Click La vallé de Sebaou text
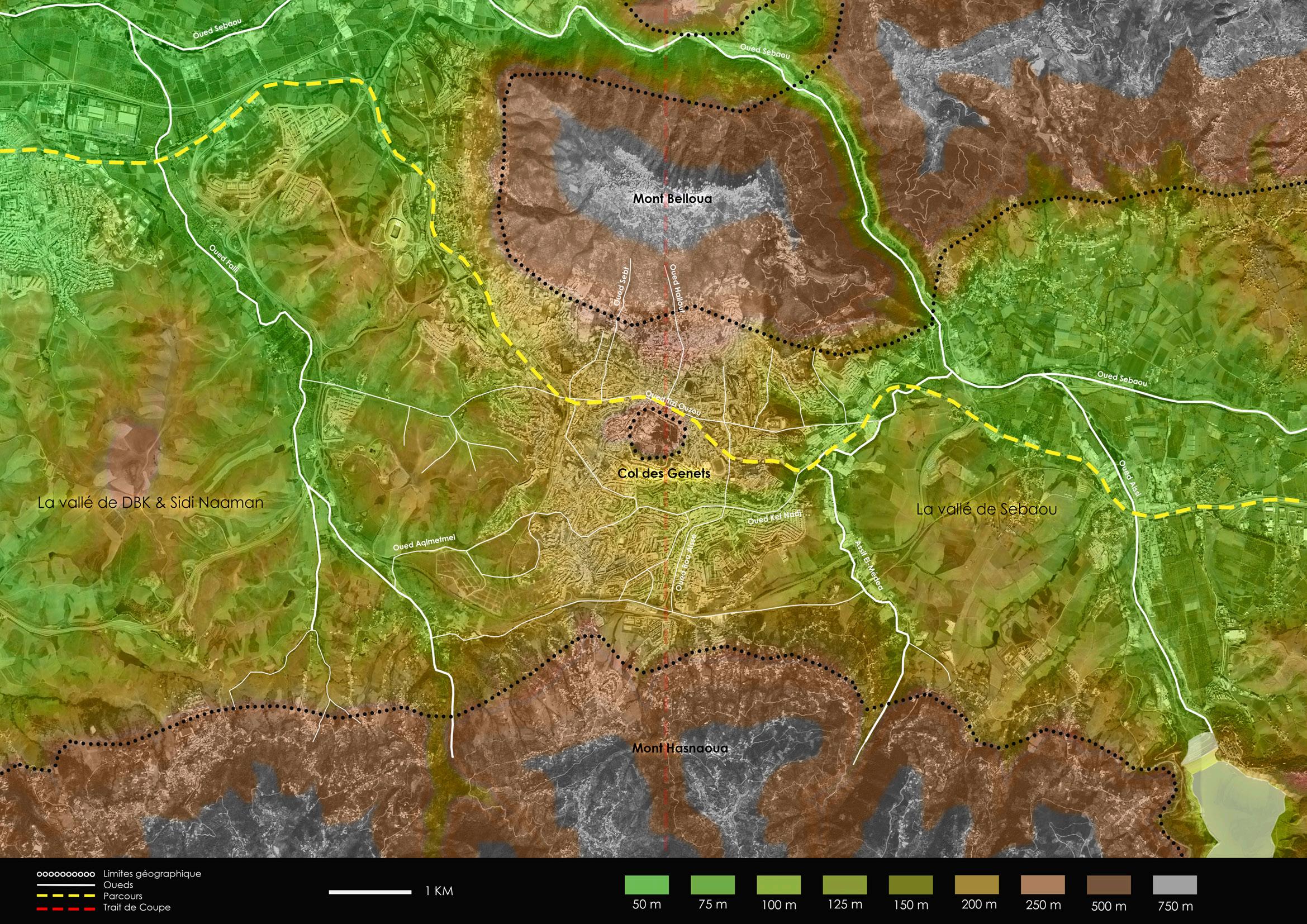The width and height of the screenshot is (1307, 924). [986, 510]
